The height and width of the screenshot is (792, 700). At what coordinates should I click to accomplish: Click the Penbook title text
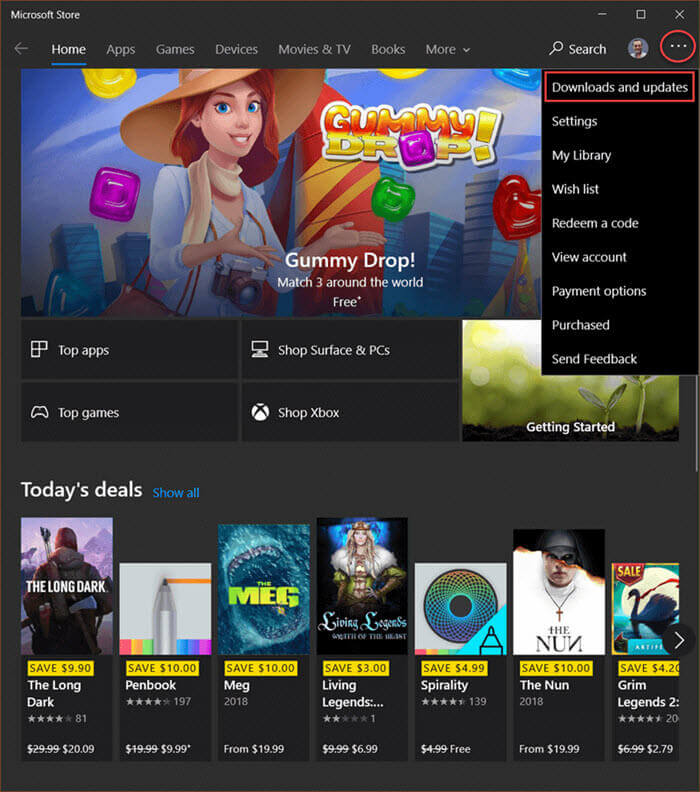point(151,685)
